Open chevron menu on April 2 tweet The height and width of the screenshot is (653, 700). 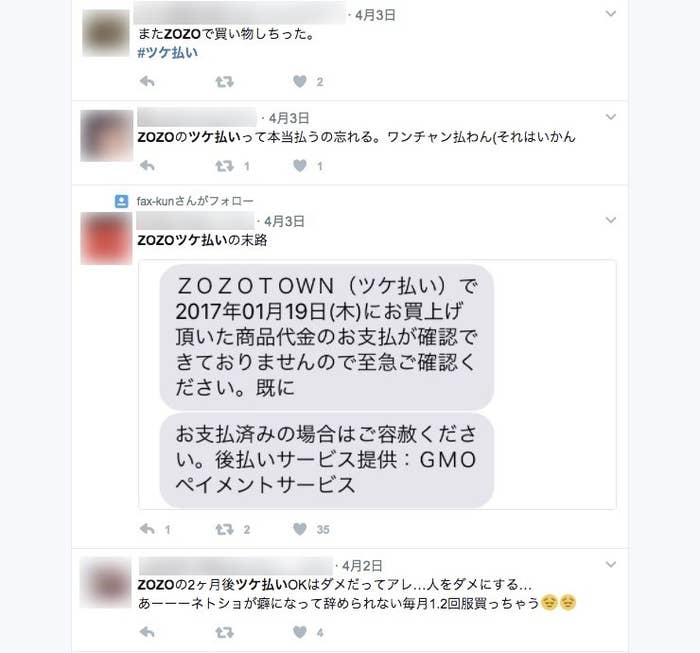611,565
